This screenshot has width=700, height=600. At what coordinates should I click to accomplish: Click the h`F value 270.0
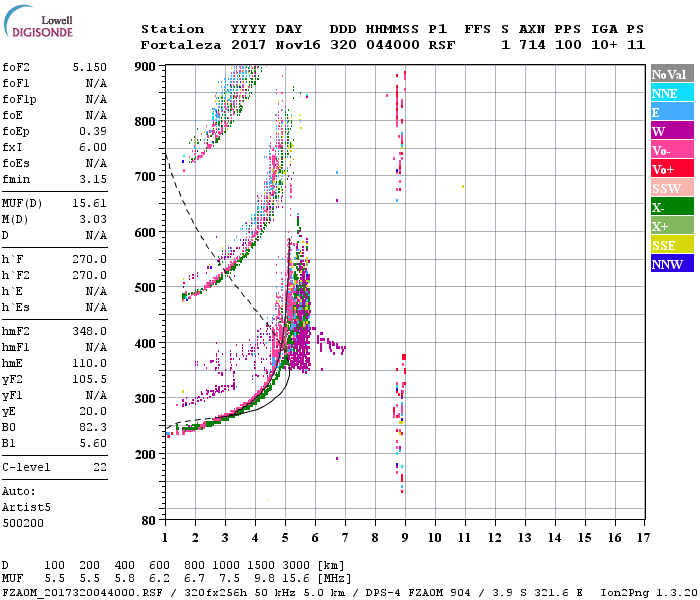point(89,259)
